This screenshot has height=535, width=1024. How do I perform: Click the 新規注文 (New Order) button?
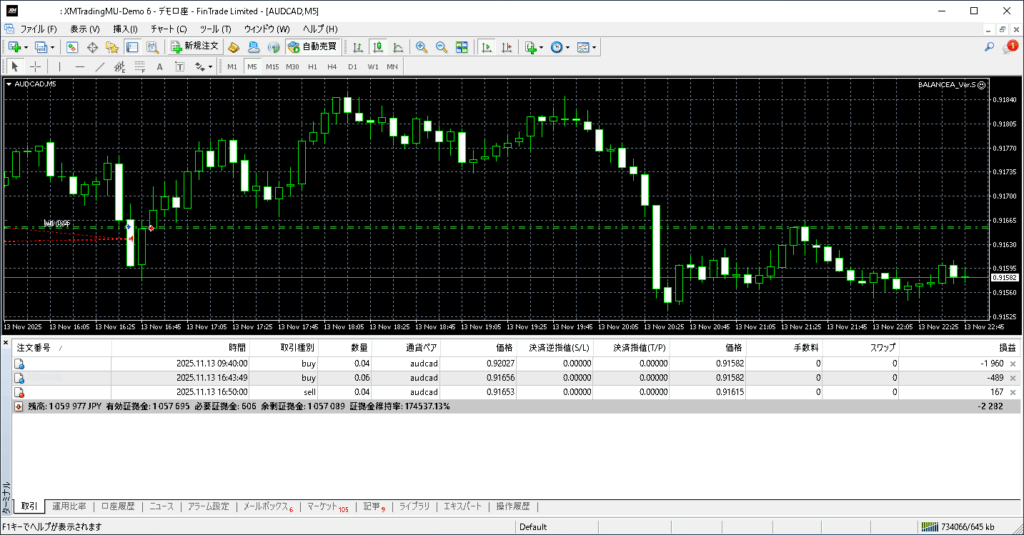pyautogui.click(x=193, y=47)
